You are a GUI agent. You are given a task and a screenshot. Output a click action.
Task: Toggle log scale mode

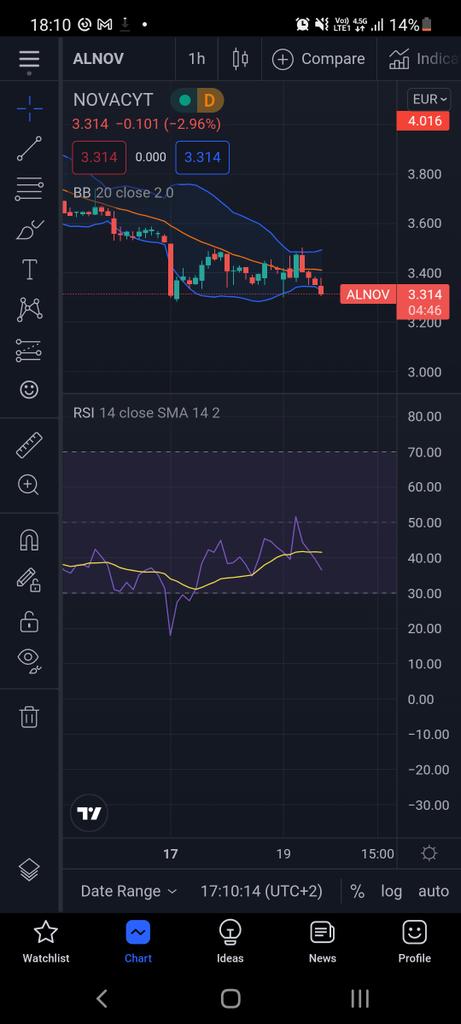tap(392, 891)
